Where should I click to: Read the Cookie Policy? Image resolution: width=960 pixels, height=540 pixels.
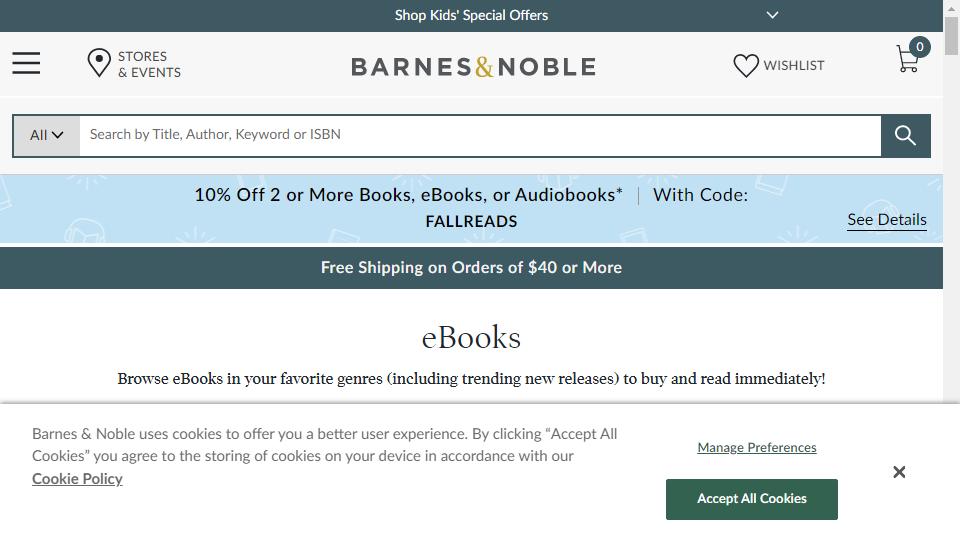click(77, 478)
